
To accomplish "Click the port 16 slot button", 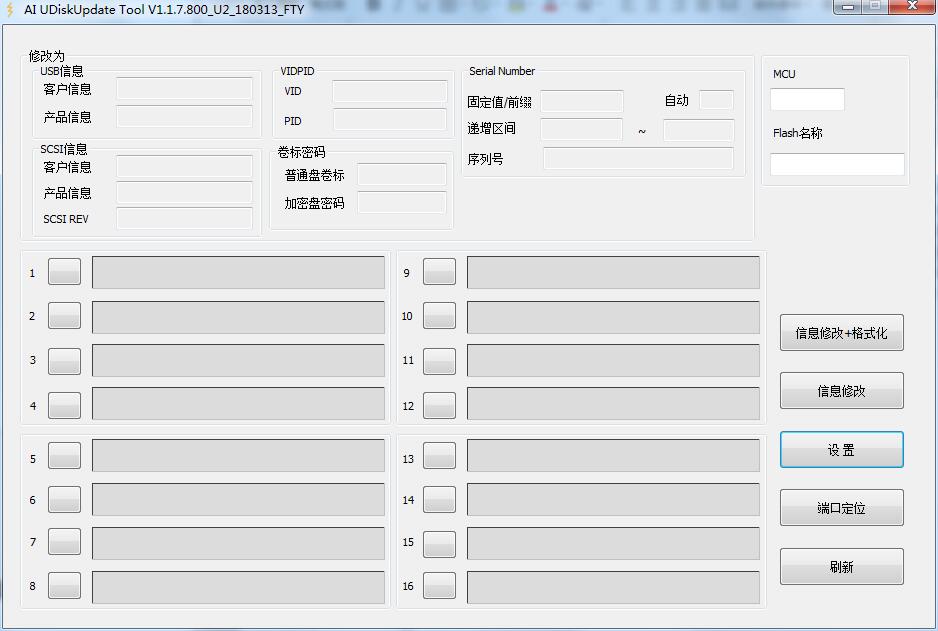I will coord(439,587).
